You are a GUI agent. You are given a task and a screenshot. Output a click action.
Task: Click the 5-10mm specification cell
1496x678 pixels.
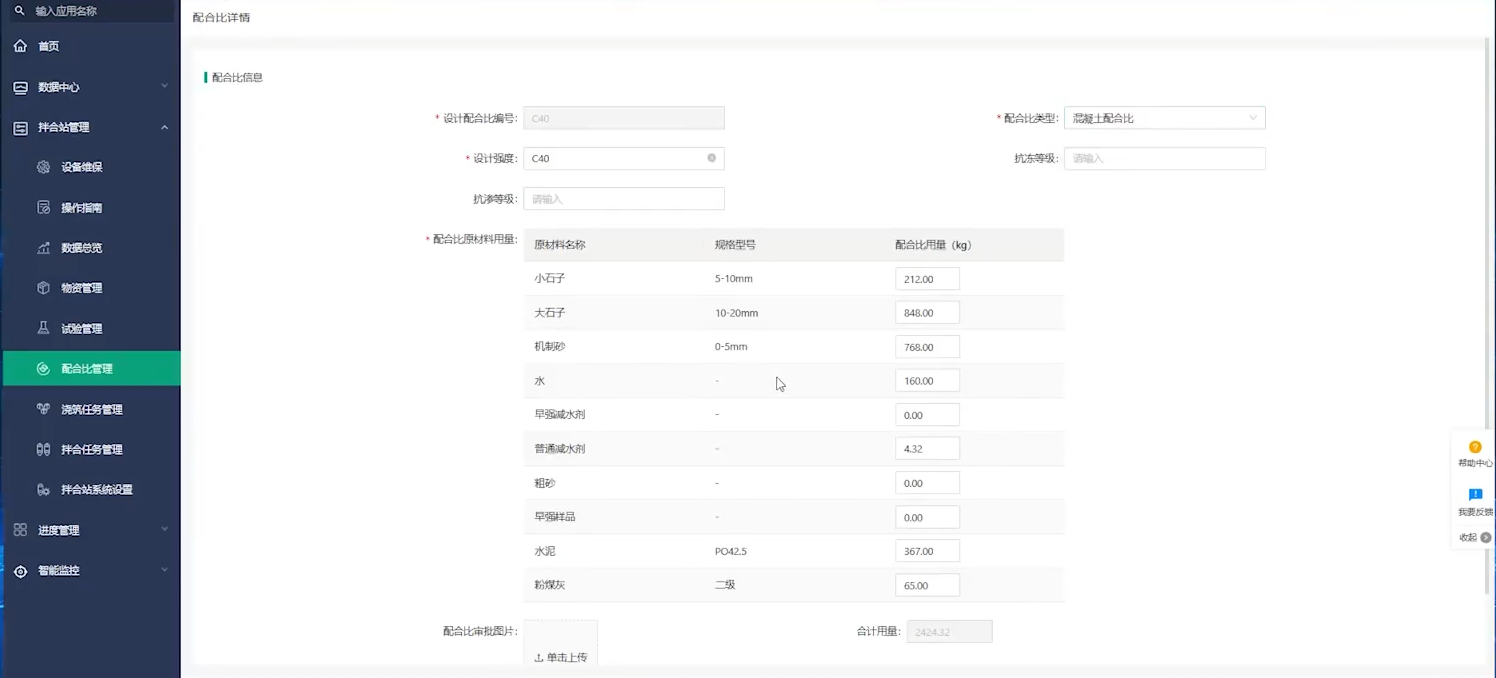(x=734, y=279)
